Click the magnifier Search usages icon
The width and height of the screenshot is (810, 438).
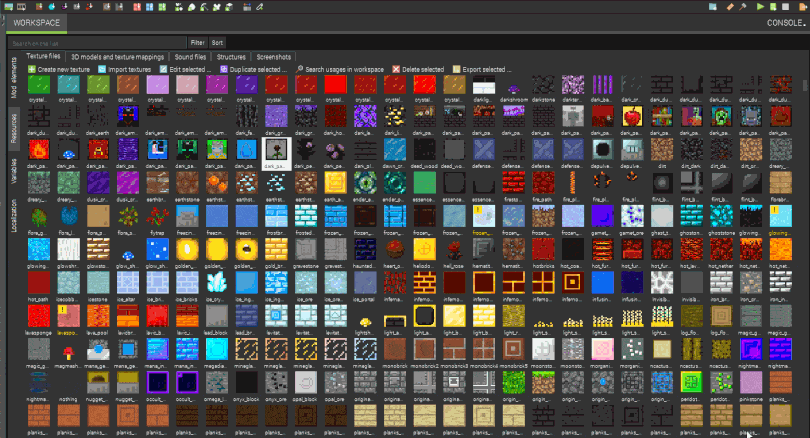[300, 69]
